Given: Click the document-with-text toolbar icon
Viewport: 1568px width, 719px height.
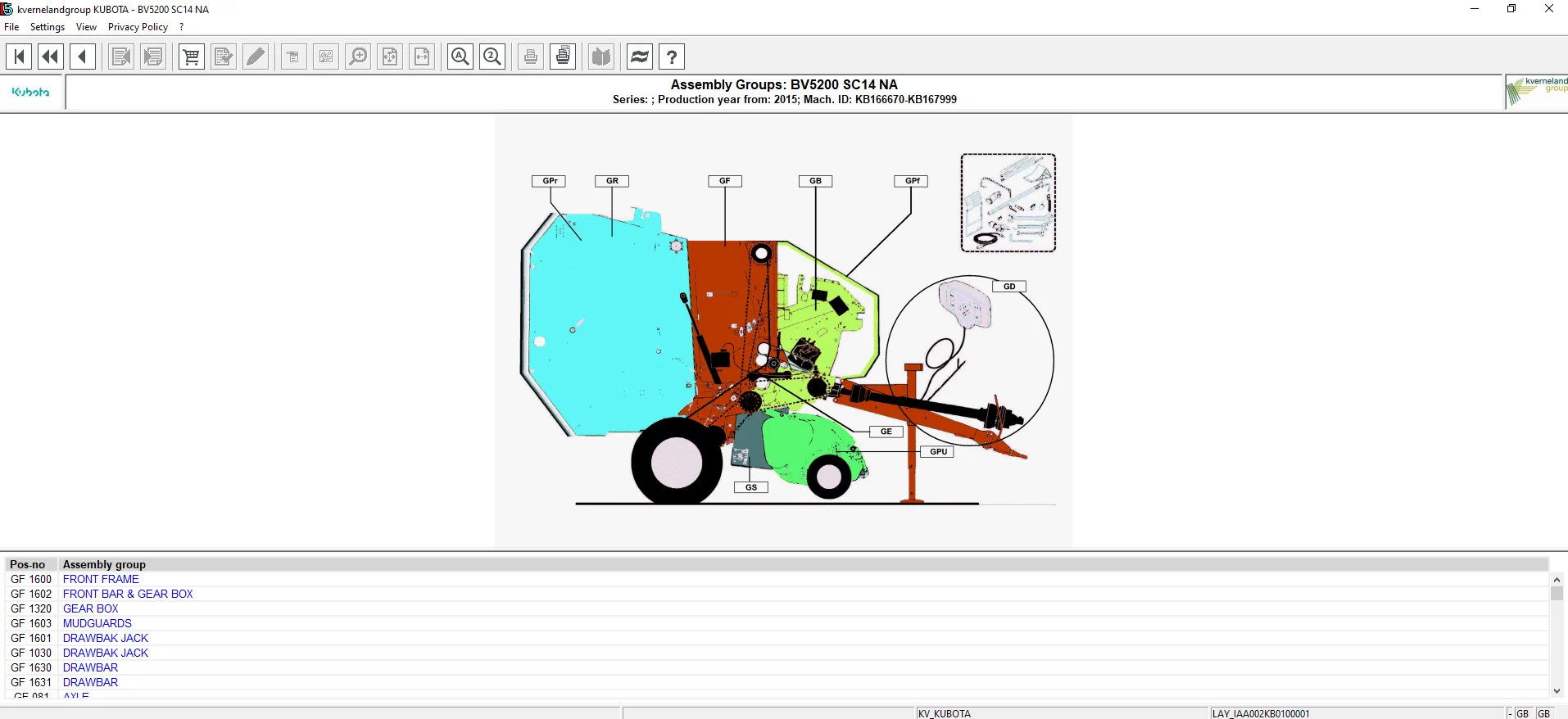Looking at the screenshot, I should (x=293, y=57).
